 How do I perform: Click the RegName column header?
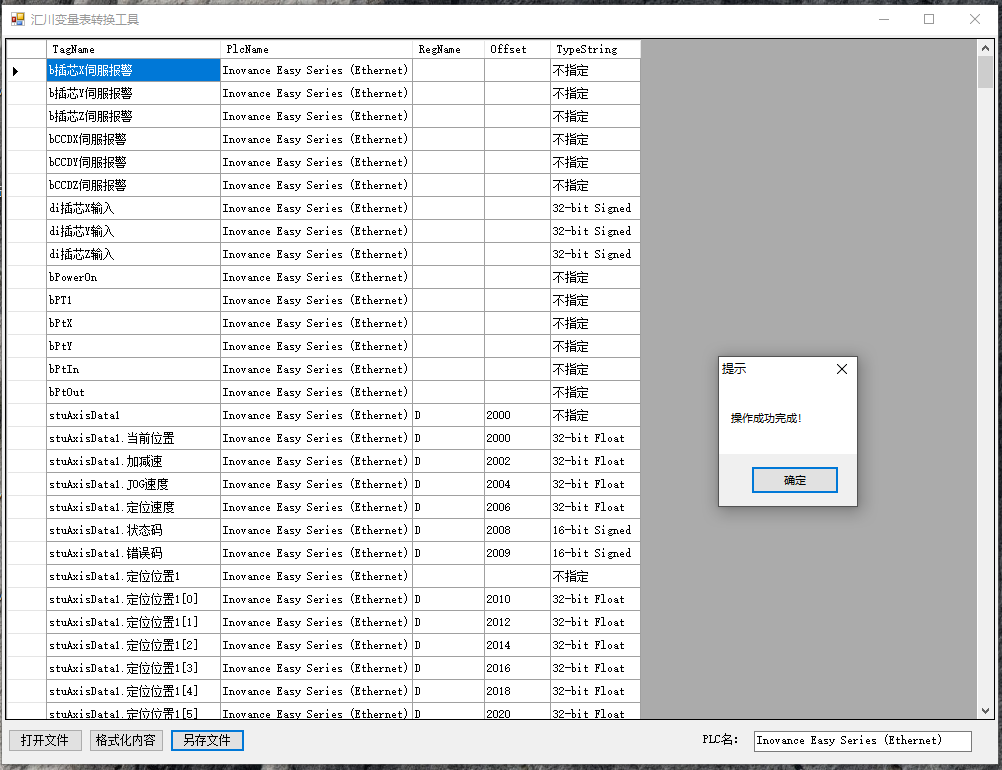pos(448,49)
